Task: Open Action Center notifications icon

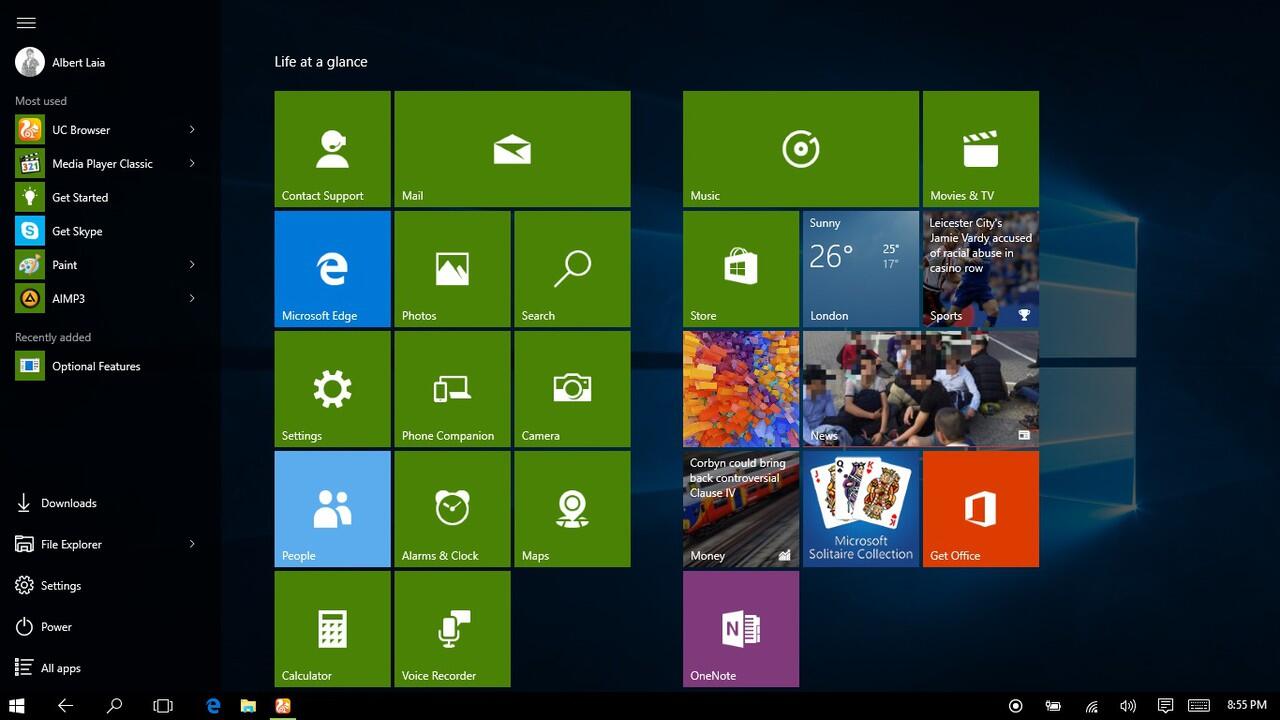Action: (x=1165, y=705)
